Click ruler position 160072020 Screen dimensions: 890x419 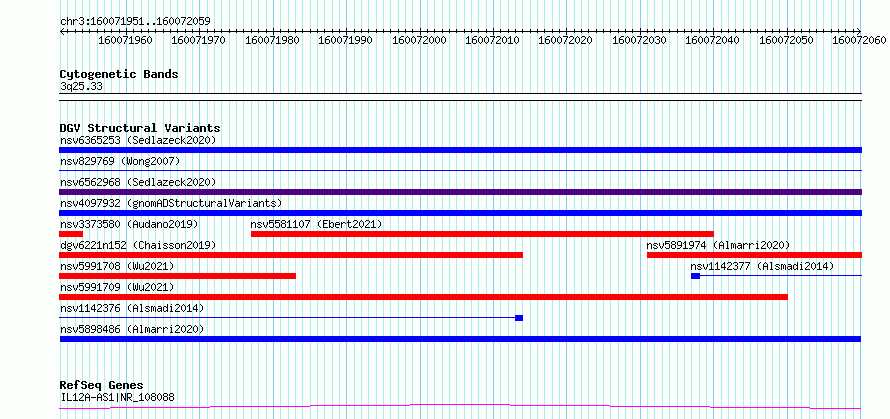click(565, 41)
